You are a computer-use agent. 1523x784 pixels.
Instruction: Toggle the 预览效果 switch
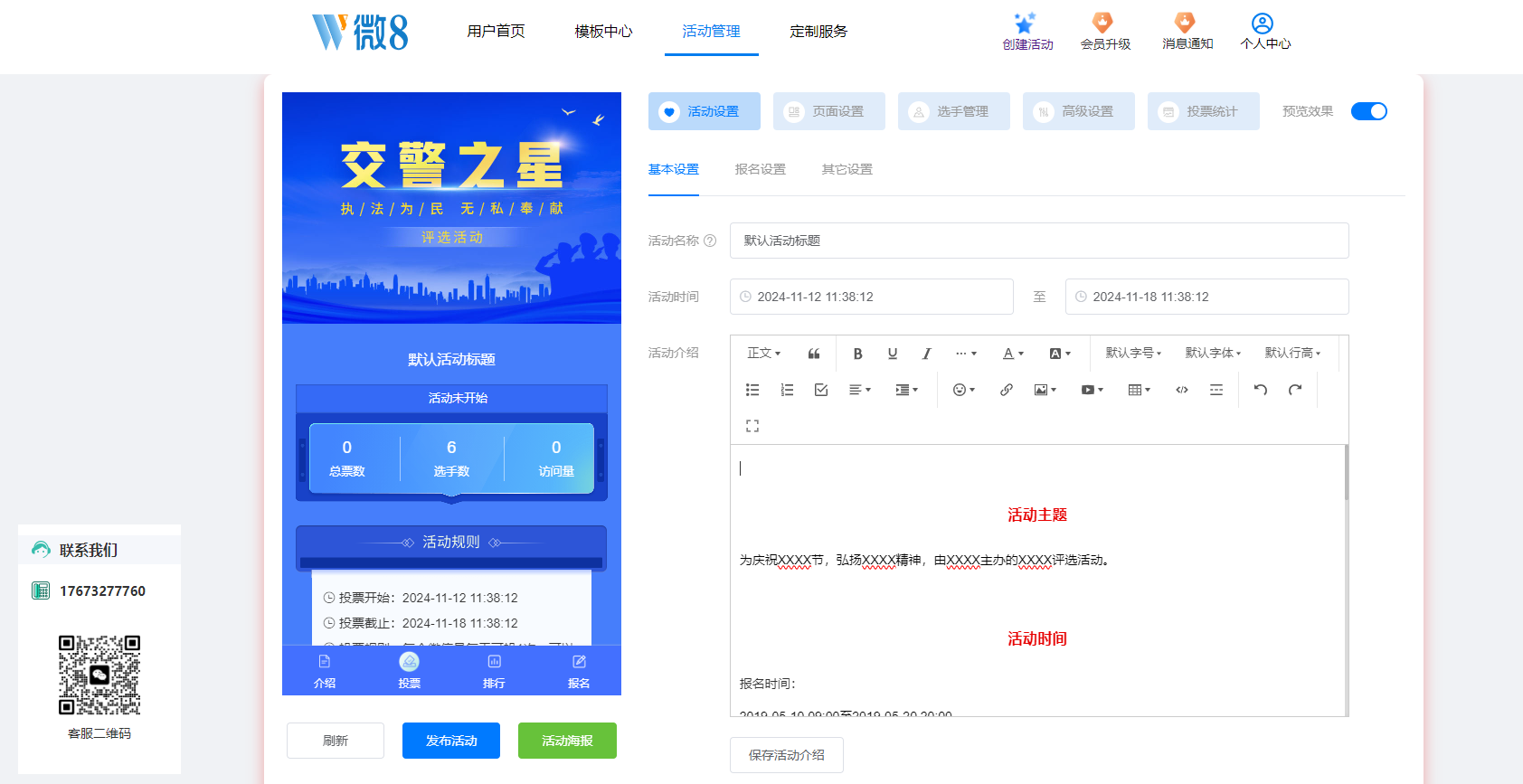pos(1368,111)
